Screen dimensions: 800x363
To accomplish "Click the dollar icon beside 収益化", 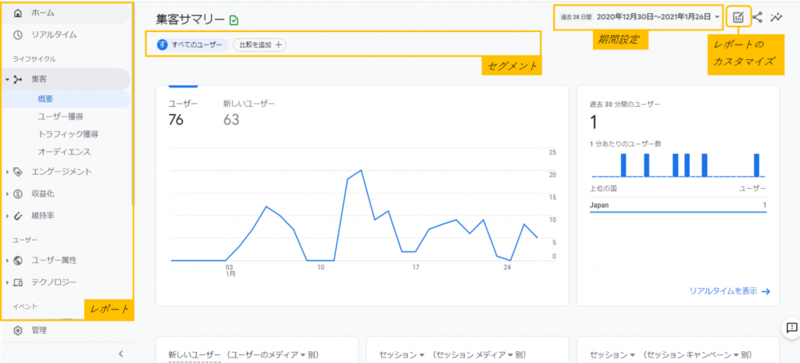I will point(18,194).
